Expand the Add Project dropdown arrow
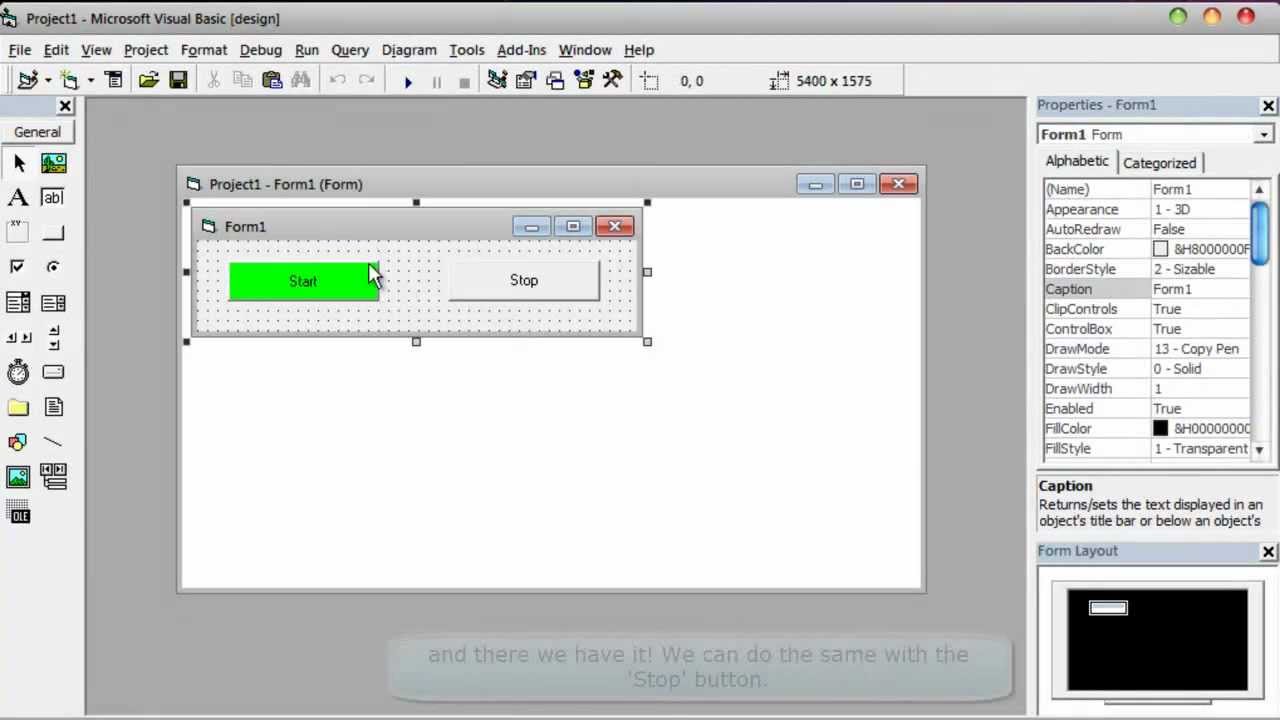The image size is (1280, 720). 47,81
